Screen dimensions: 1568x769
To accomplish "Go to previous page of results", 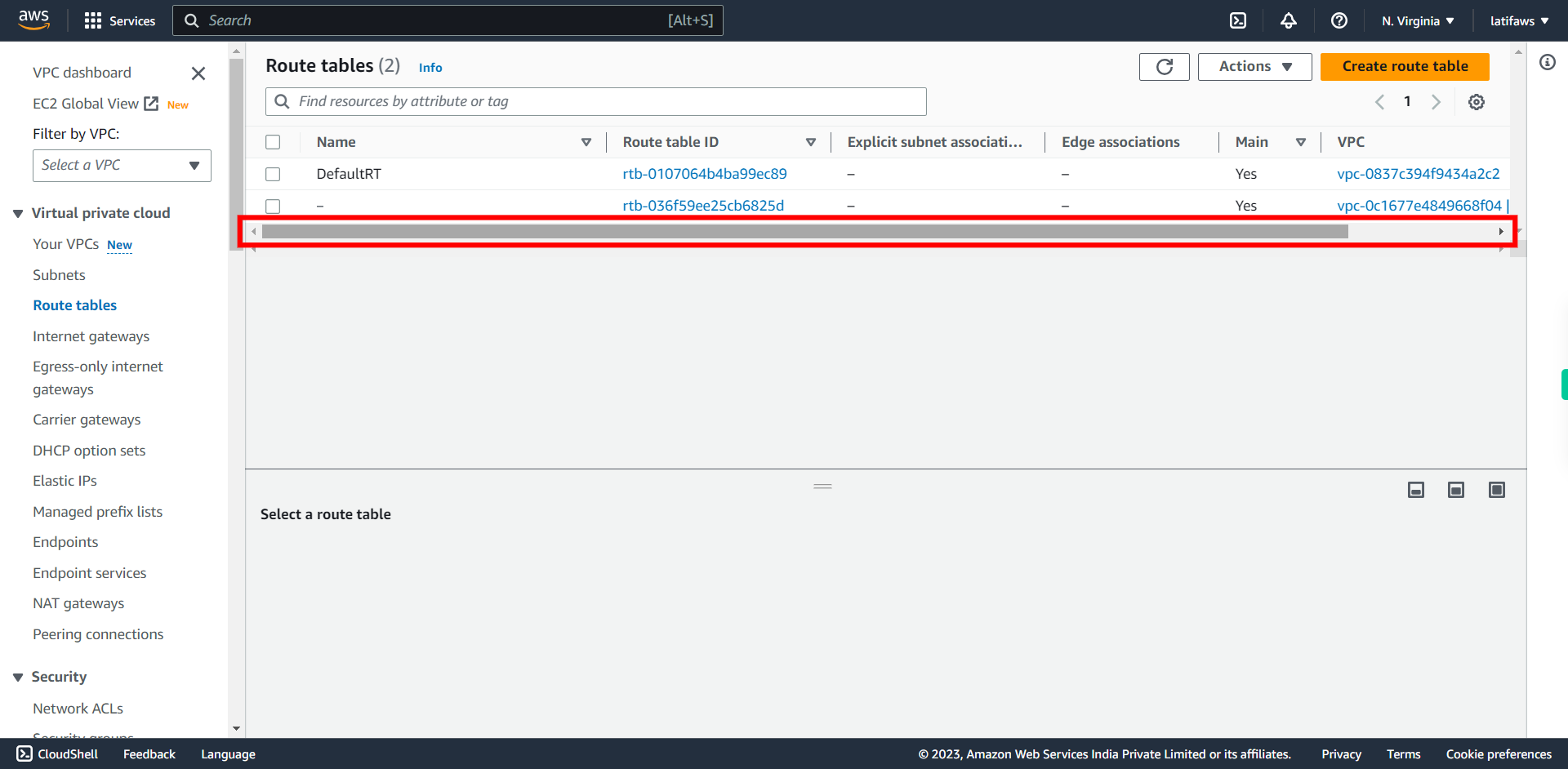I will [x=1379, y=102].
